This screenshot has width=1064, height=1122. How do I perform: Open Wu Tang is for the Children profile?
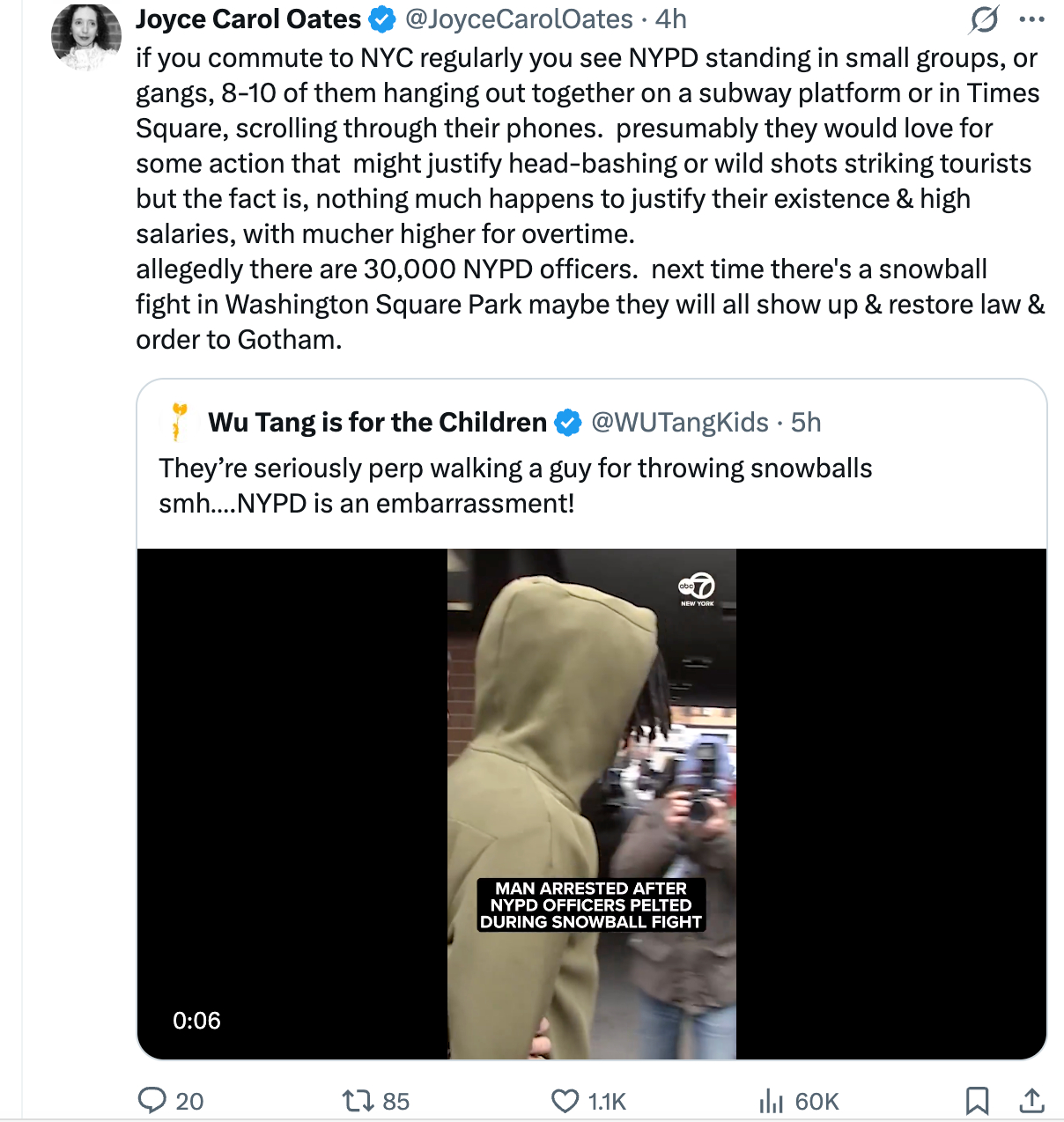pos(377,423)
